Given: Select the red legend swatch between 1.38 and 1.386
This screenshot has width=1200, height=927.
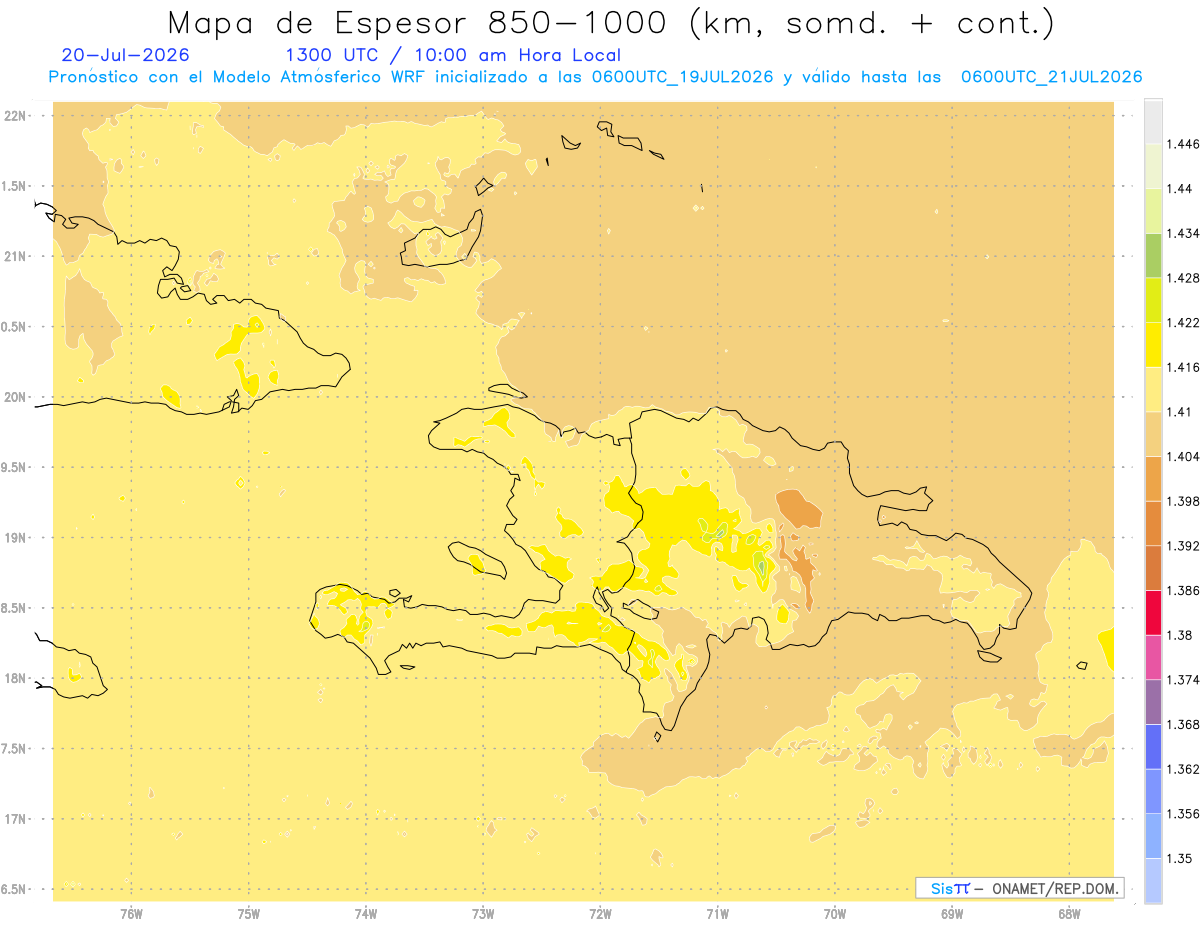Looking at the screenshot, I should click(1153, 612).
